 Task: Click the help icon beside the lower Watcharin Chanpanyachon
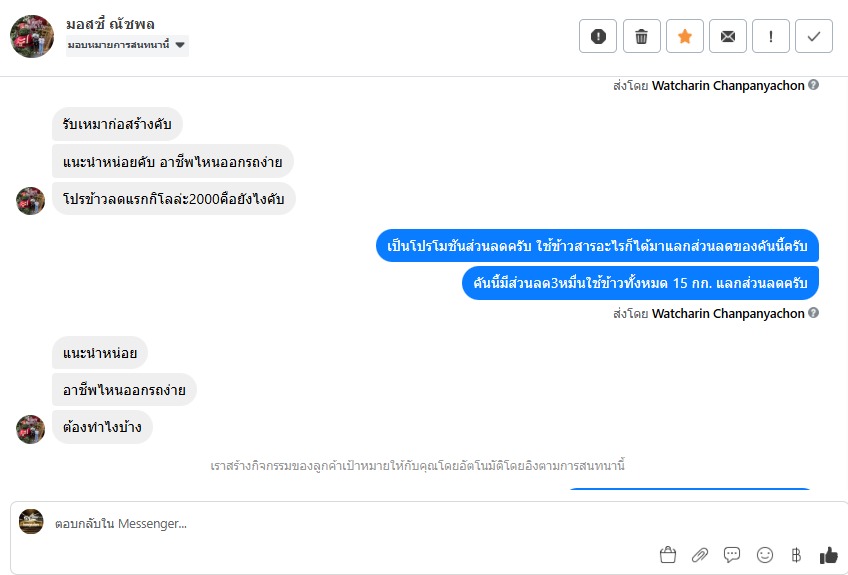[813, 313]
